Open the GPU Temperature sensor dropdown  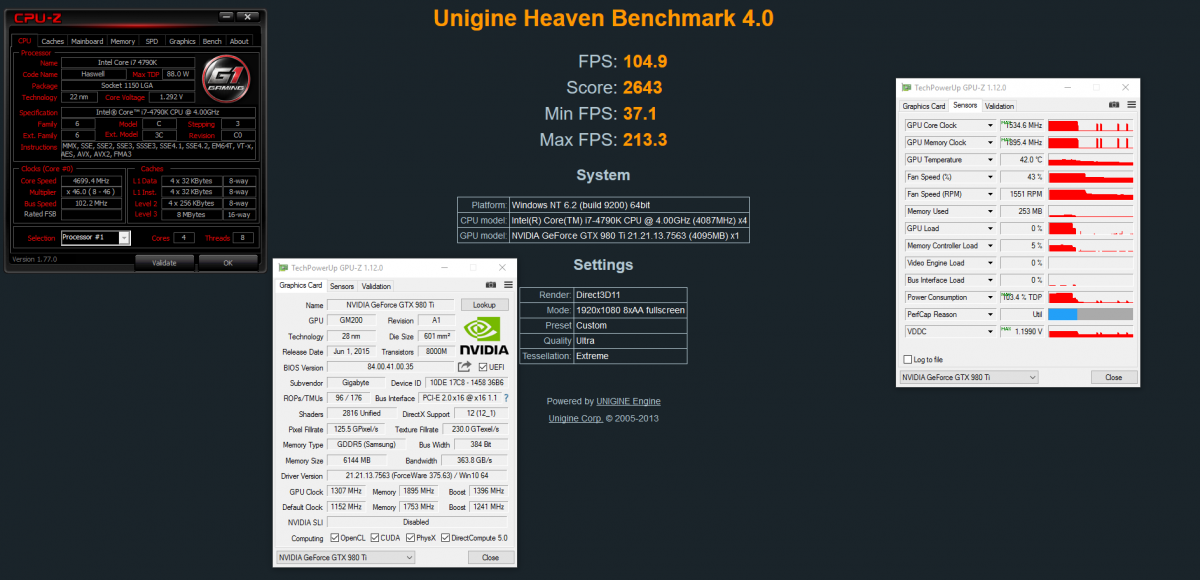click(x=991, y=160)
